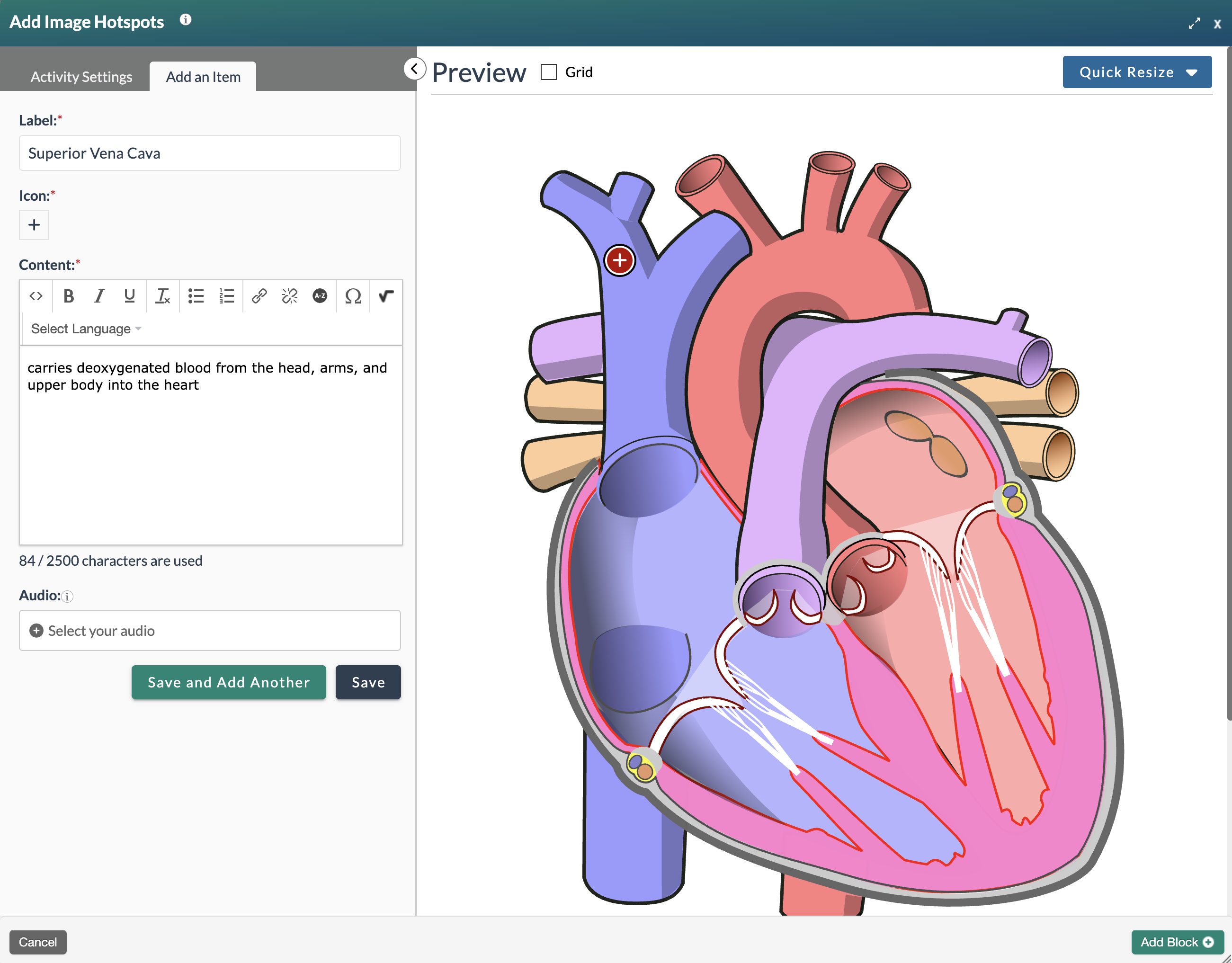Click the preview scrollbar on the right
Screen dimensions: 1232x963
click(x=1229, y=383)
